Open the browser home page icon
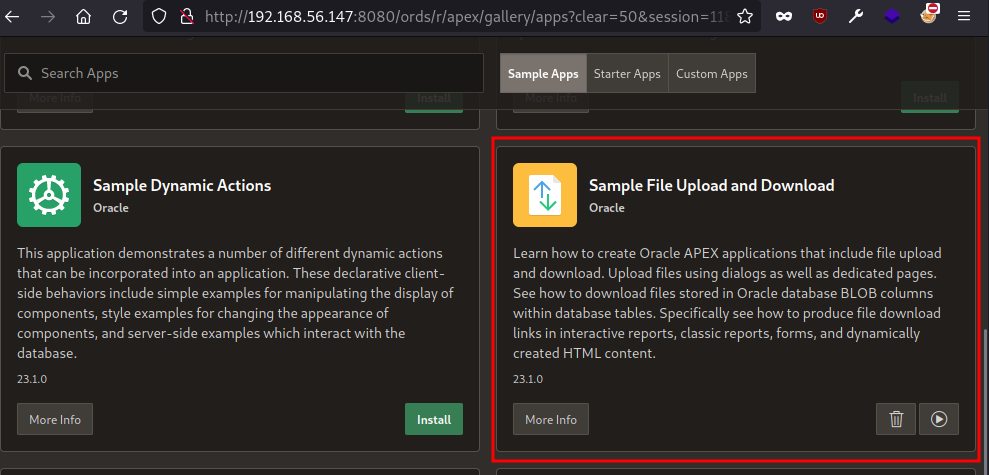989x475 pixels. tap(83, 16)
